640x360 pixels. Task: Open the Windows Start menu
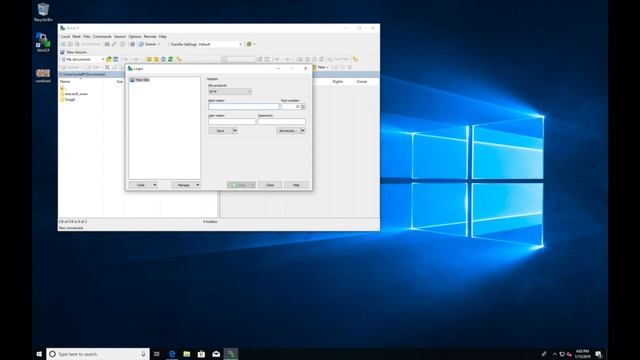point(39,354)
